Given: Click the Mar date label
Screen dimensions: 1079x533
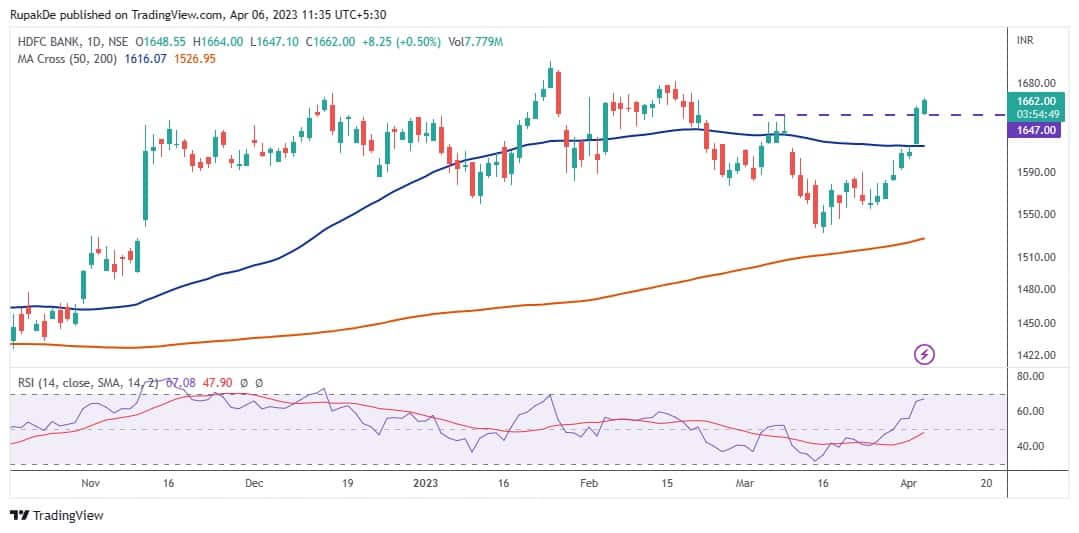Looking at the screenshot, I should 745,483.
